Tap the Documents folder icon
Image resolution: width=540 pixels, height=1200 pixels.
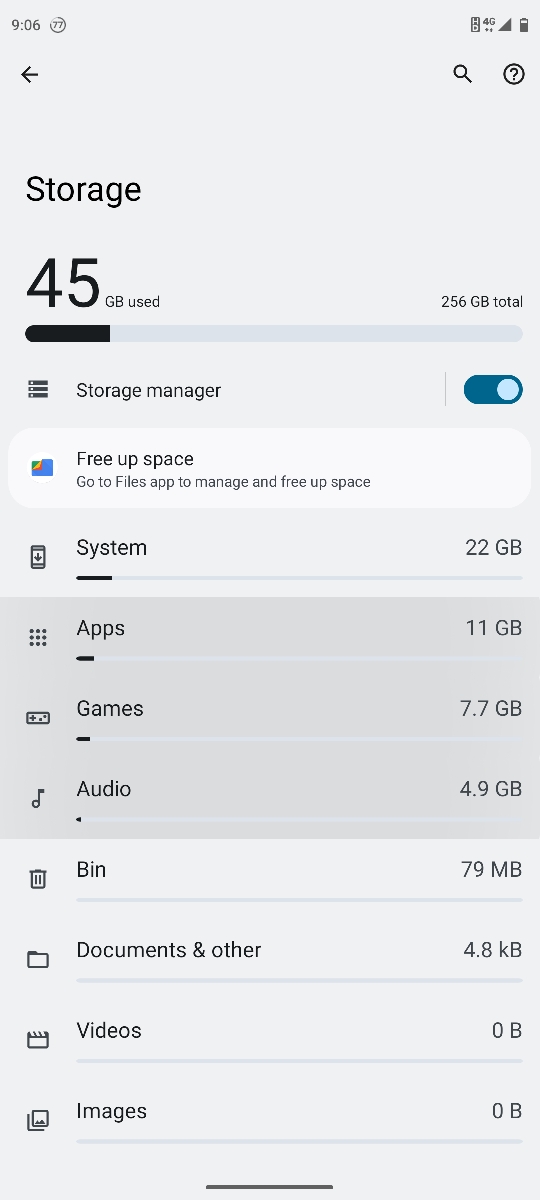coord(38,960)
